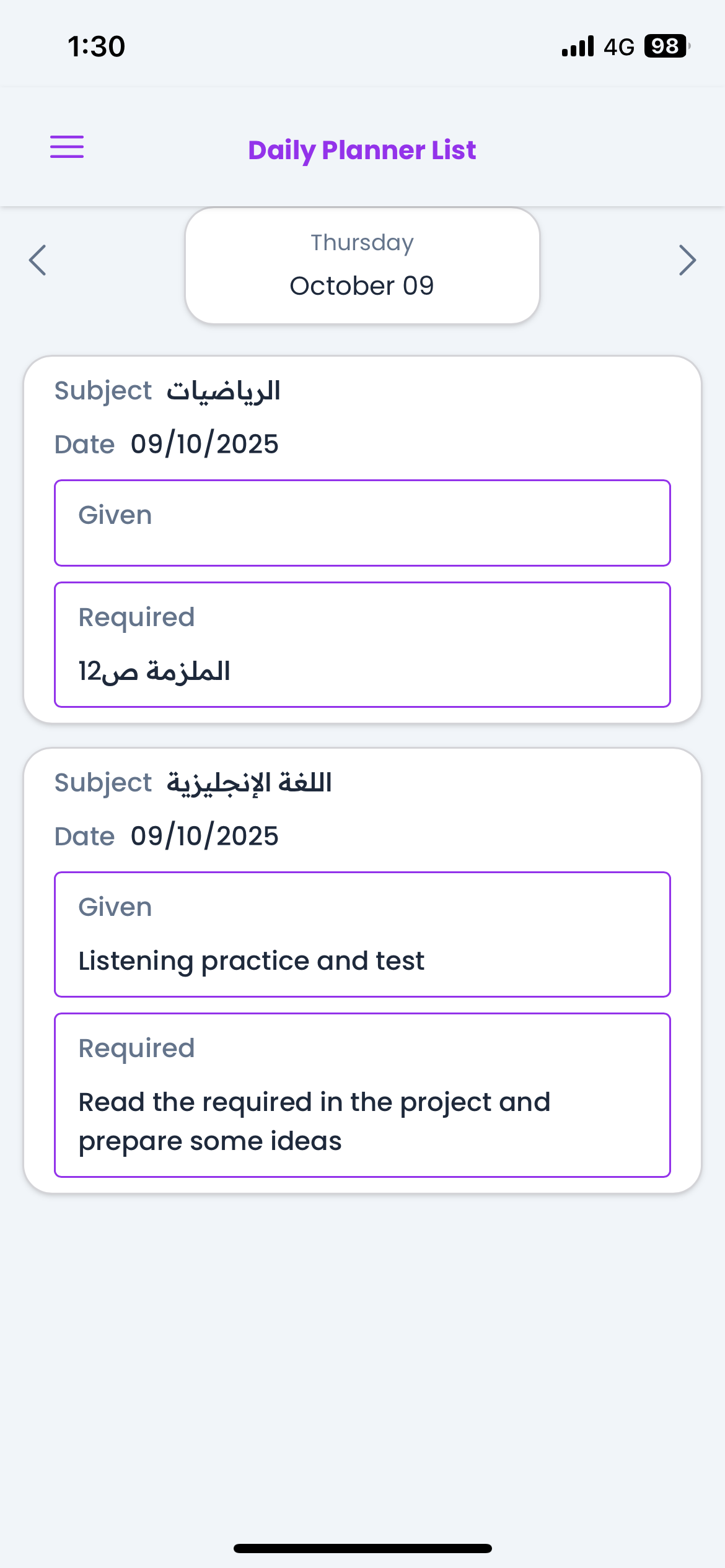This screenshot has width=725, height=1568.
Task: Tap the battery level indicator
Action: coord(666,46)
